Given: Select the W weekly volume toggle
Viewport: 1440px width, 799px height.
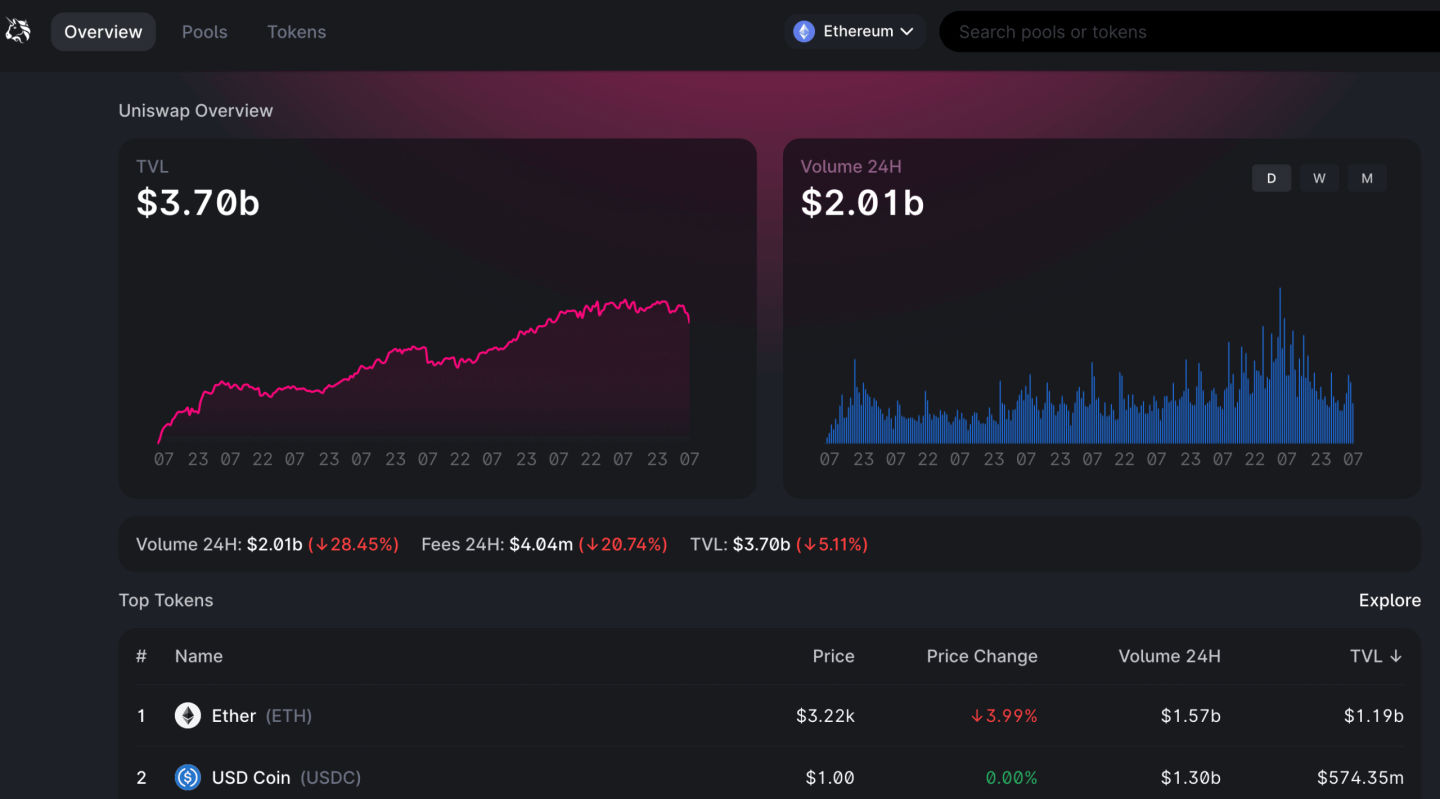Looking at the screenshot, I should click(1319, 178).
